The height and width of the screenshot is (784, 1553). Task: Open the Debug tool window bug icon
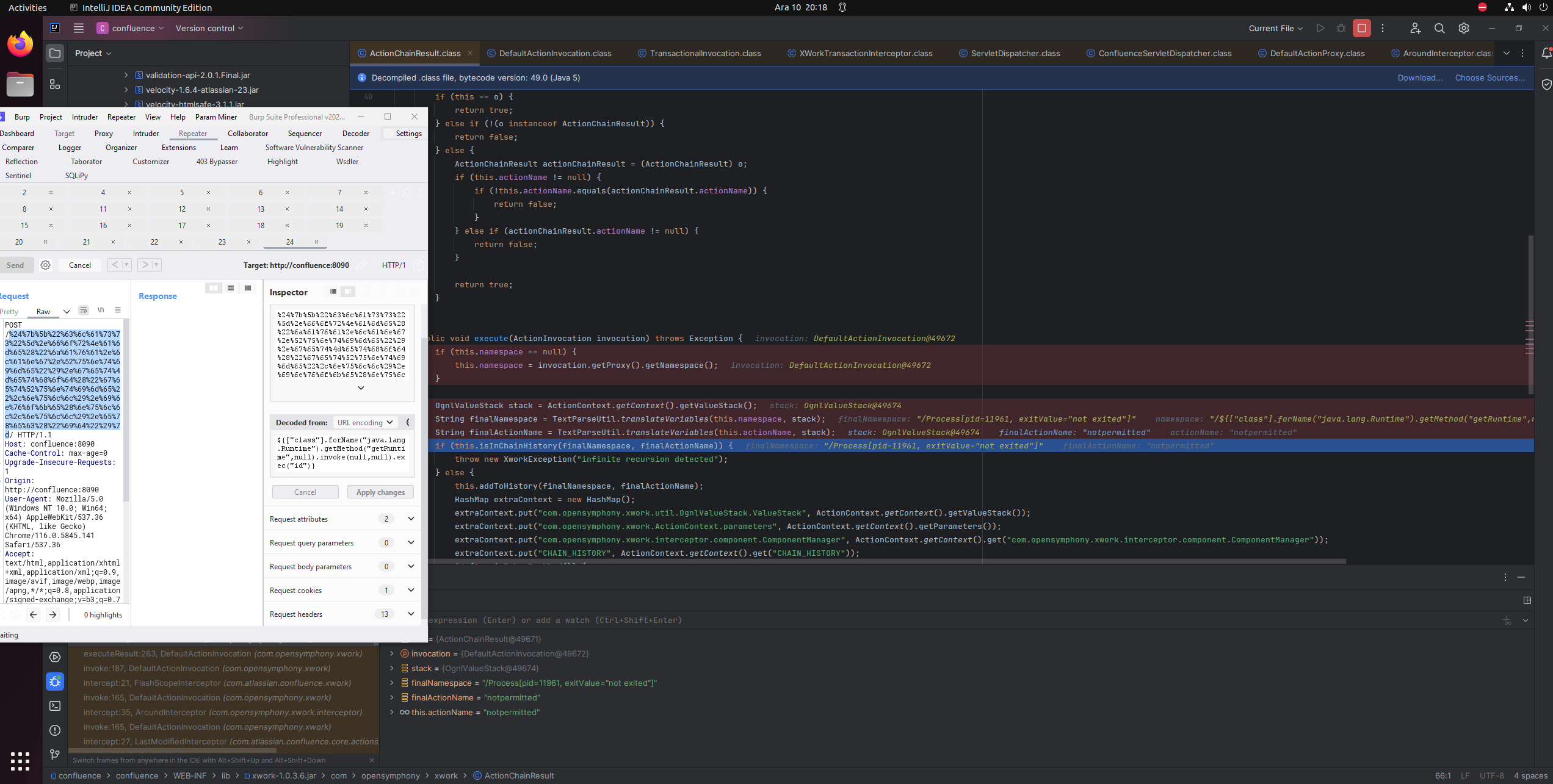(55, 681)
